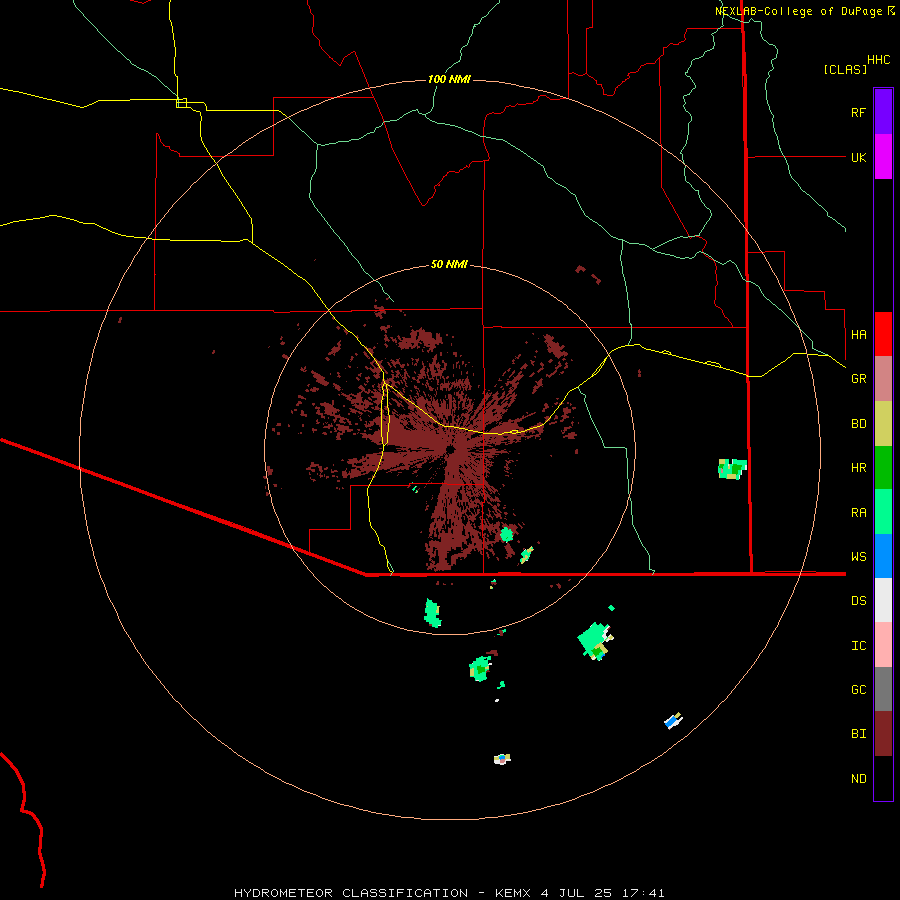Select the red HA legend swatch

[883, 334]
